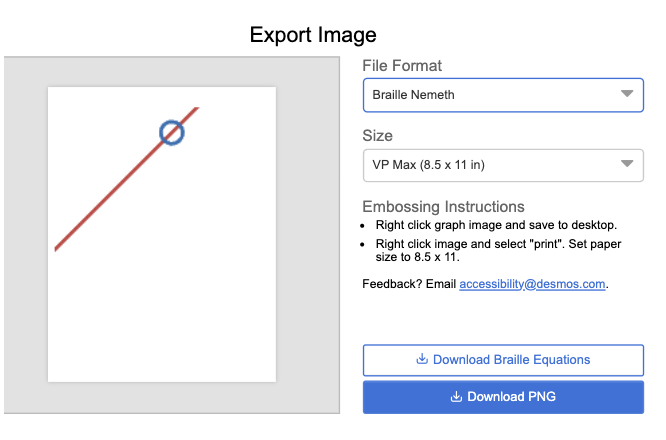Open the Braille Nemeth format selector
Viewport: 666px width, 440px height.
pos(490,95)
